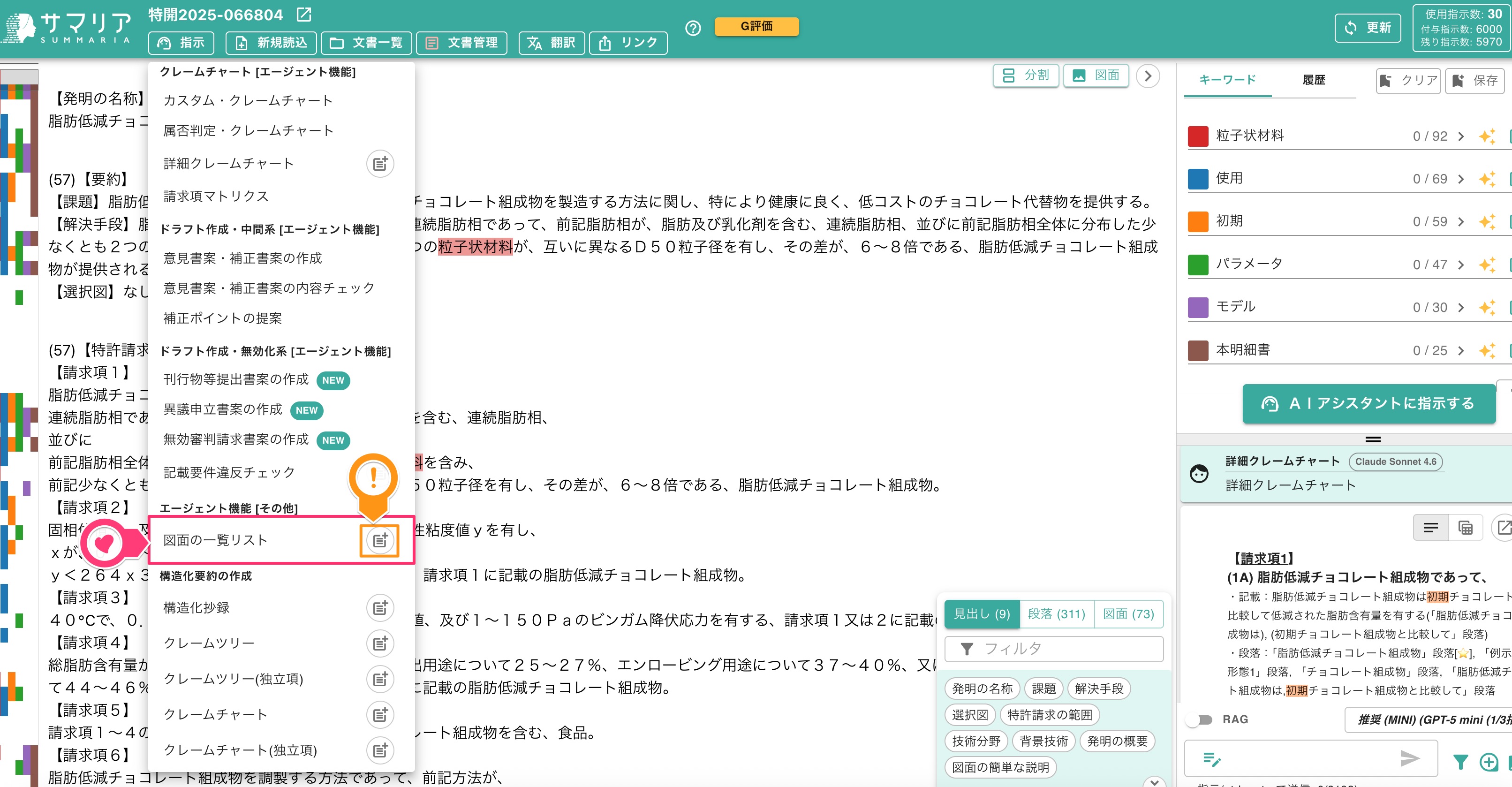Click the red swatch for 粒子状材料
The height and width of the screenshot is (787, 1512).
click(x=1198, y=136)
